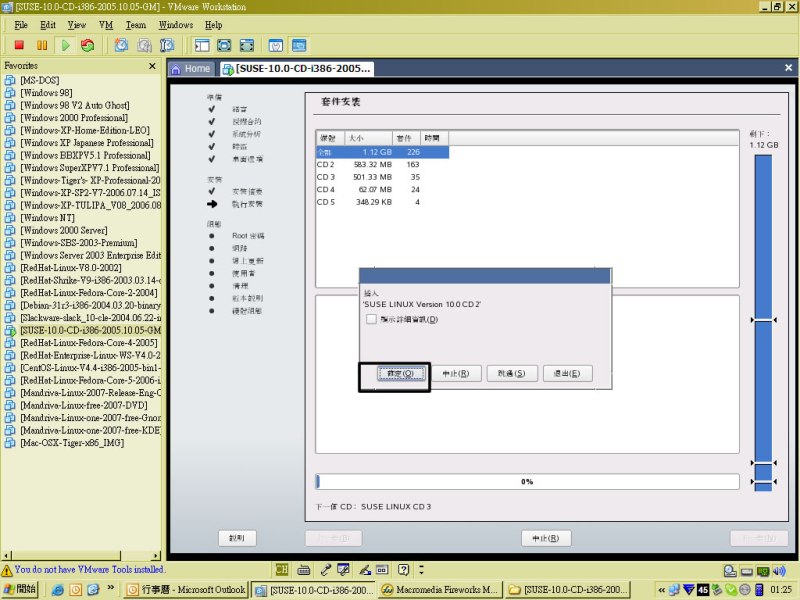The image size is (800, 600).
Task: Select [MS-DOS] in Favorites list
Action: (x=40, y=80)
